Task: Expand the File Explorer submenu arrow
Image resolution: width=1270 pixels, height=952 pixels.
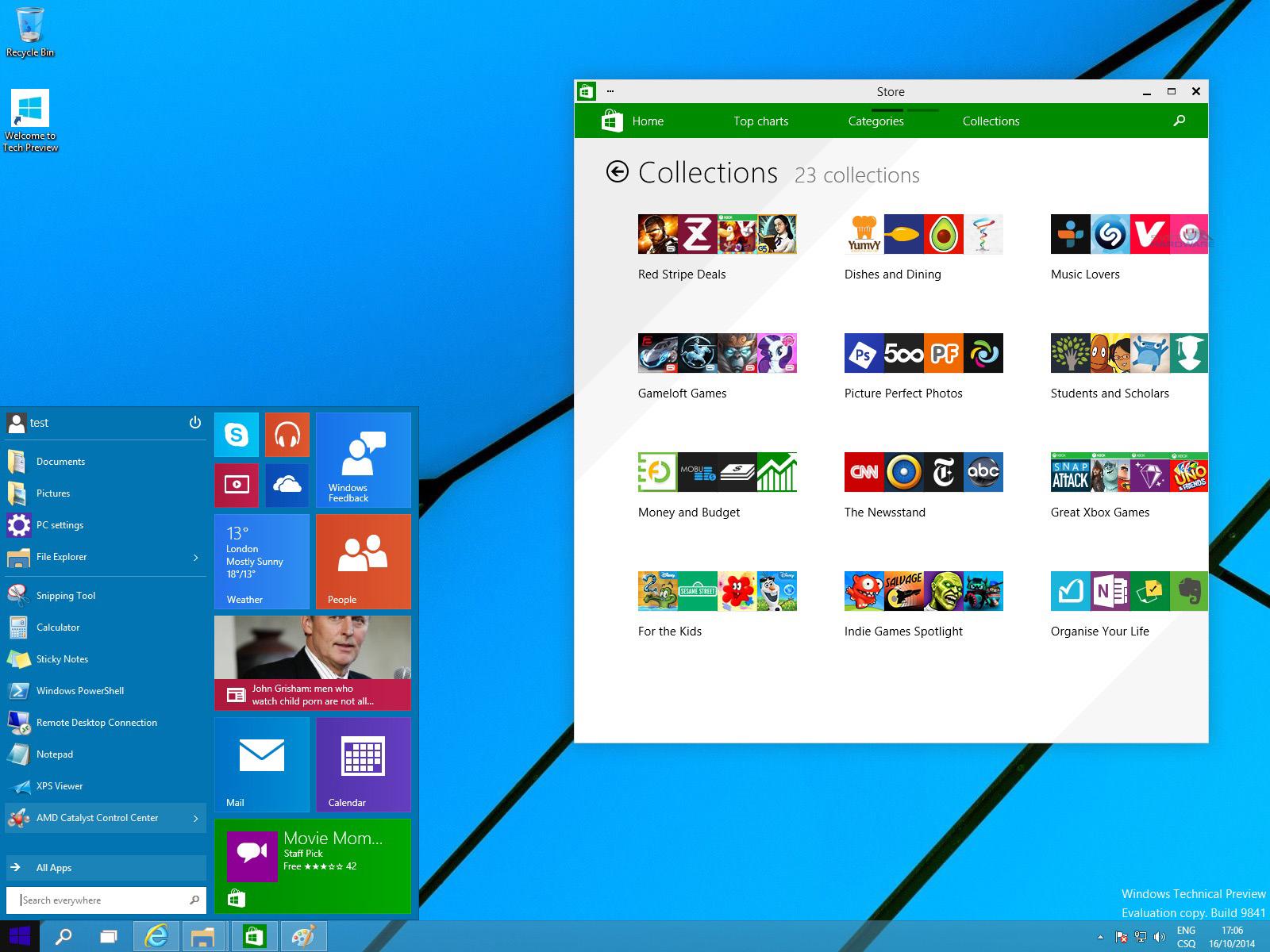Action: [195, 557]
